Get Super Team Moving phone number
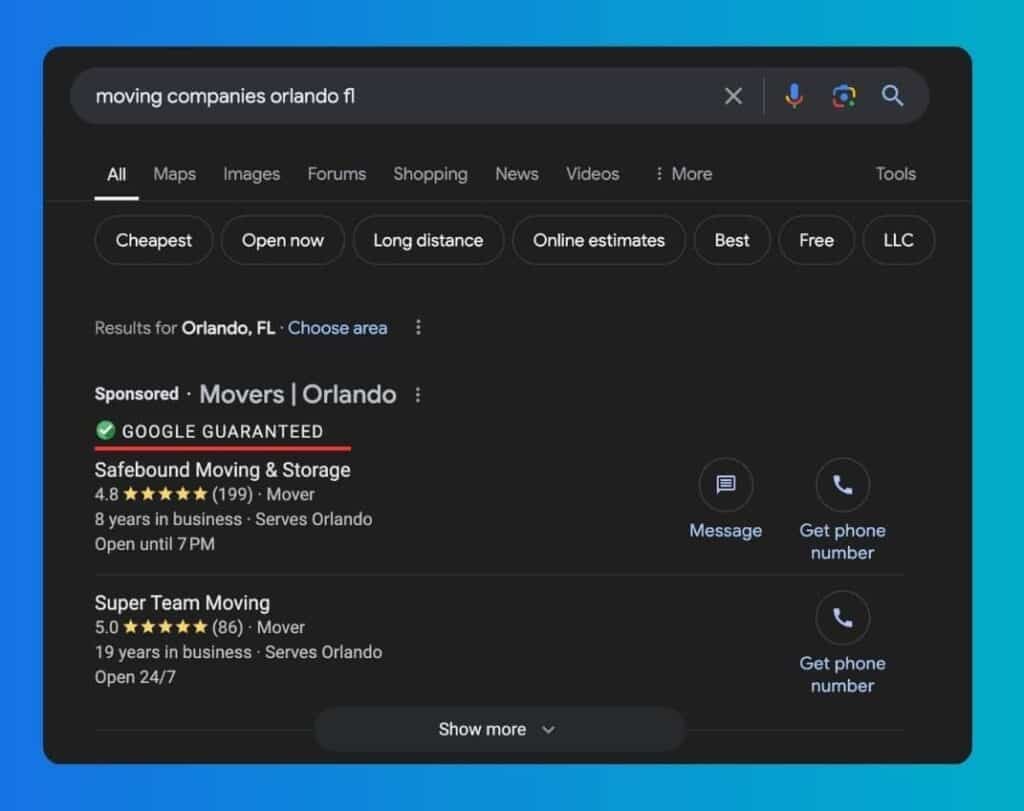 [x=842, y=643]
